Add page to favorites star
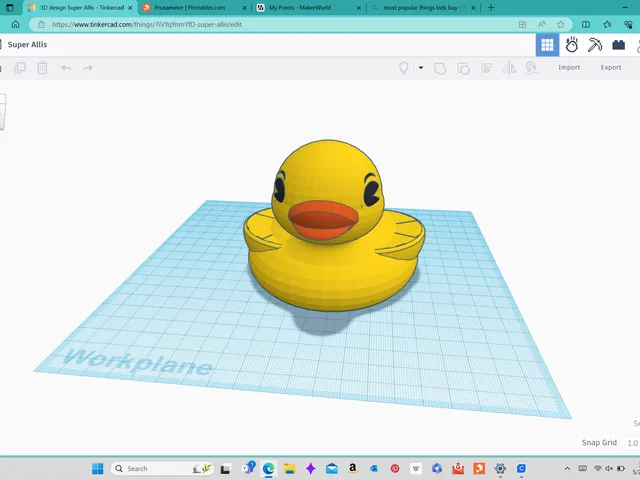The width and height of the screenshot is (640, 480). [x=560, y=24]
